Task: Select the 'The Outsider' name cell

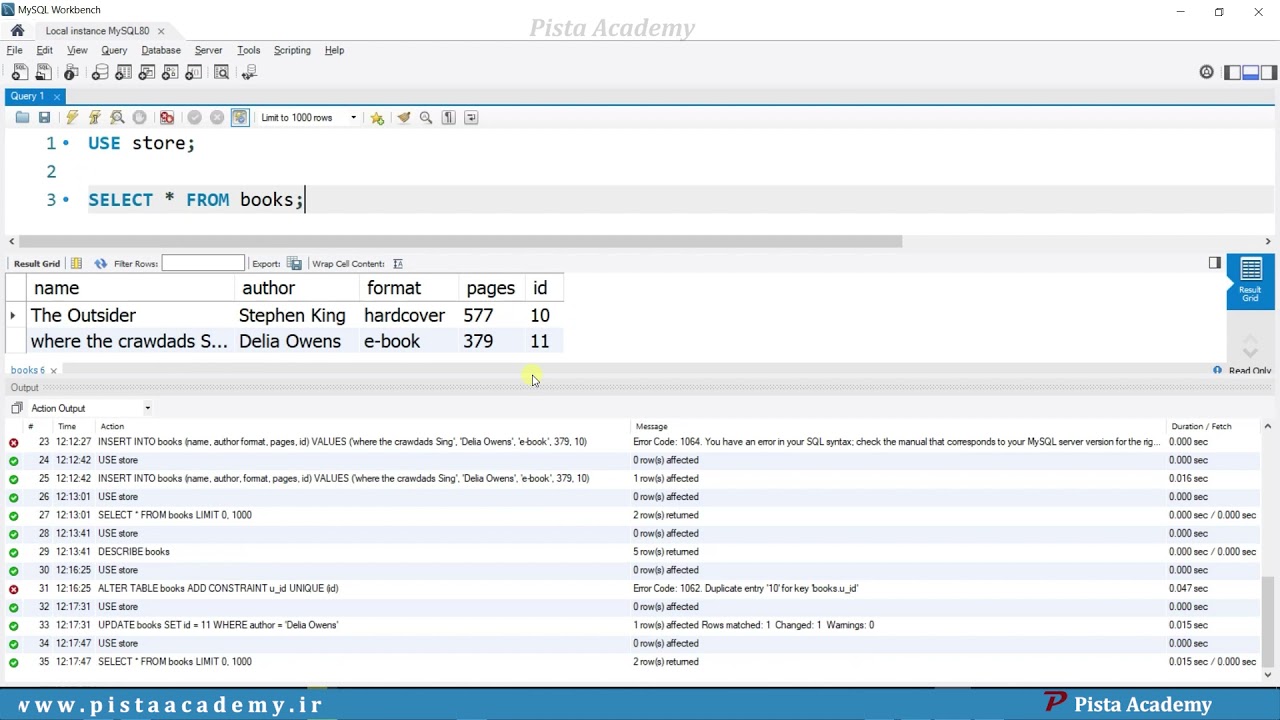Action: click(132, 316)
